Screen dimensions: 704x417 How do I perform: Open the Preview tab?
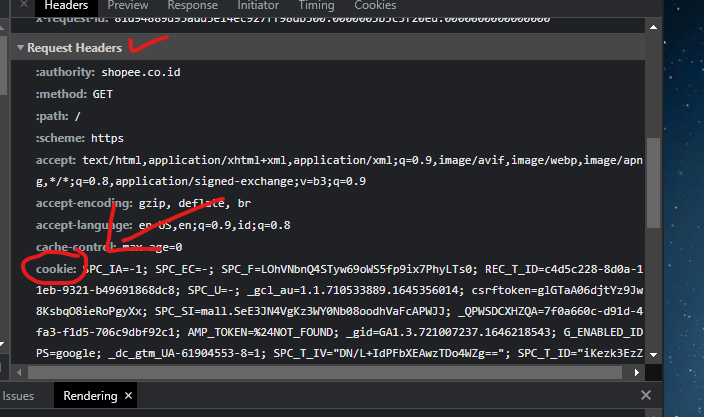[128, 5]
